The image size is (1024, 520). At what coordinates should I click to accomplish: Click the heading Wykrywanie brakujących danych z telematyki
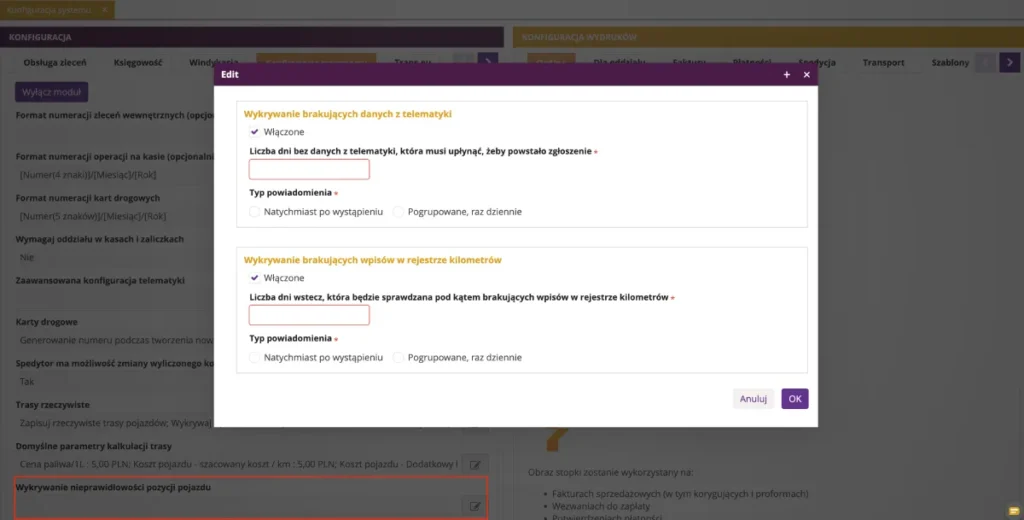click(347, 114)
